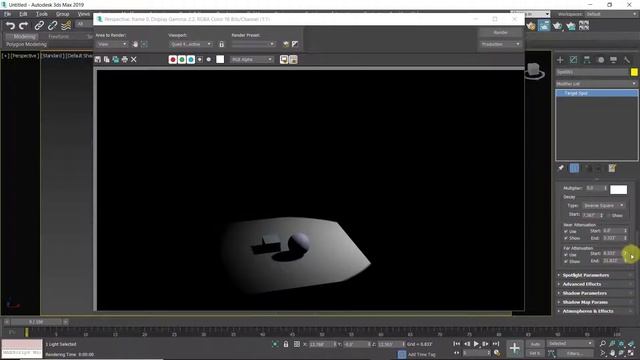Open the Modify tab in command panel
Screen dimensions: 640x360
573,60
